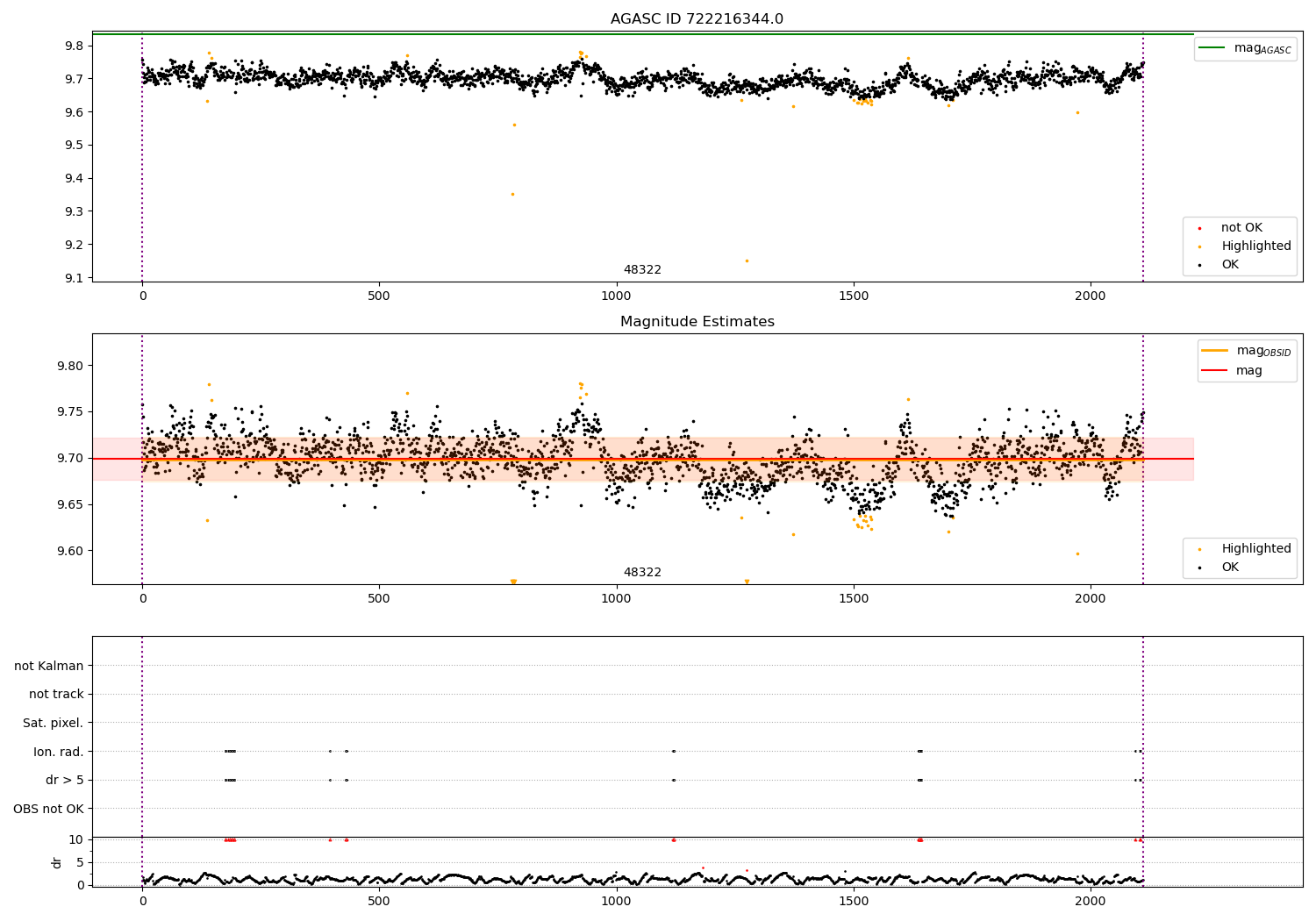1316x921 pixels.
Task: Click the '48322' label in the middle plot
Action: point(642,573)
